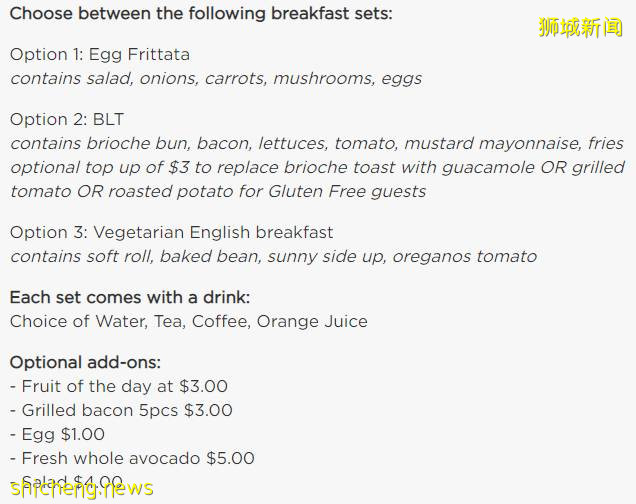The width and height of the screenshot is (636, 504).
Task: Click the 狮城新闻 watermark logo
Action: (580, 28)
